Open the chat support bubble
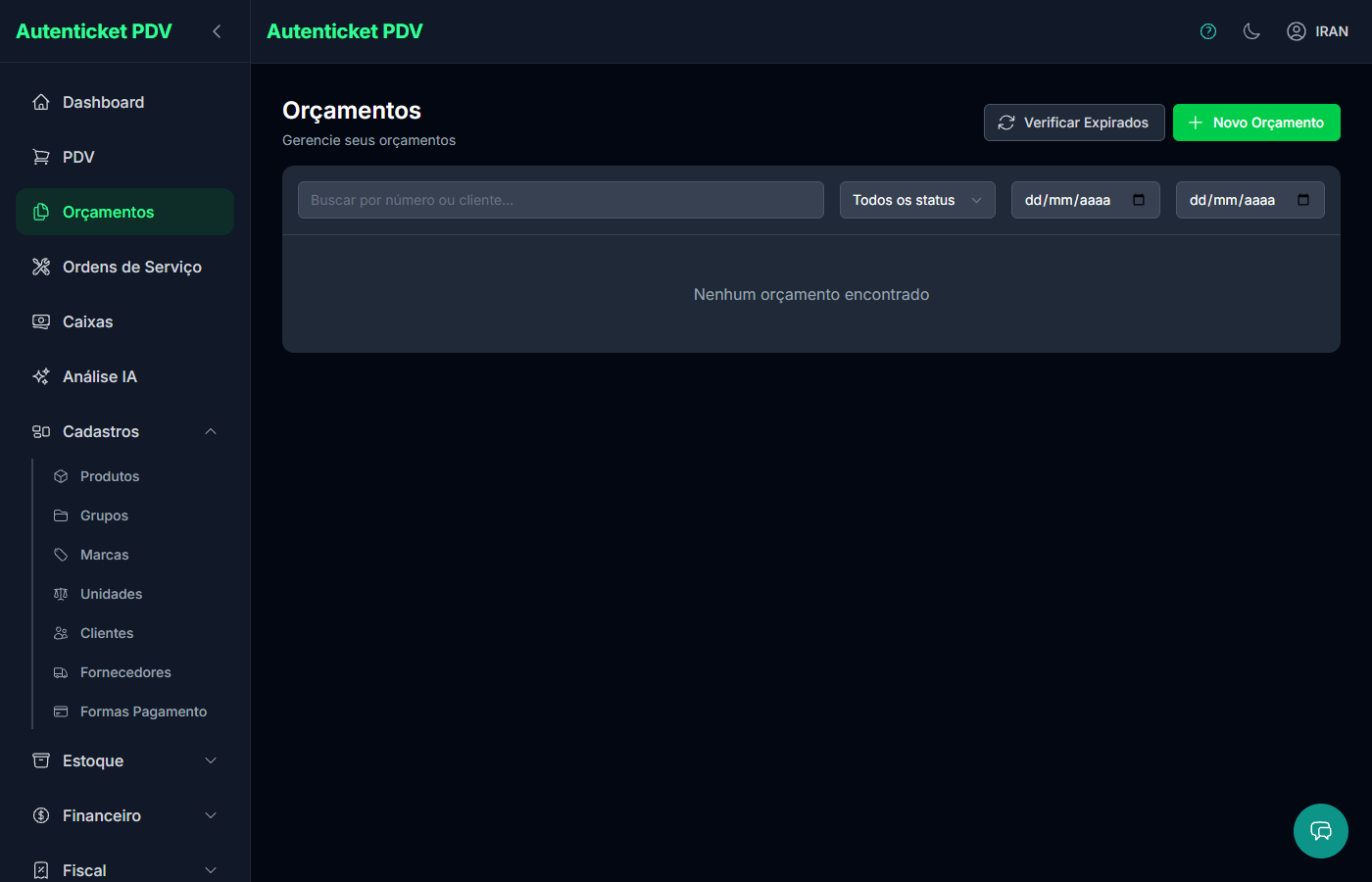Viewport: 1372px width, 882px height. [1320, 831]
